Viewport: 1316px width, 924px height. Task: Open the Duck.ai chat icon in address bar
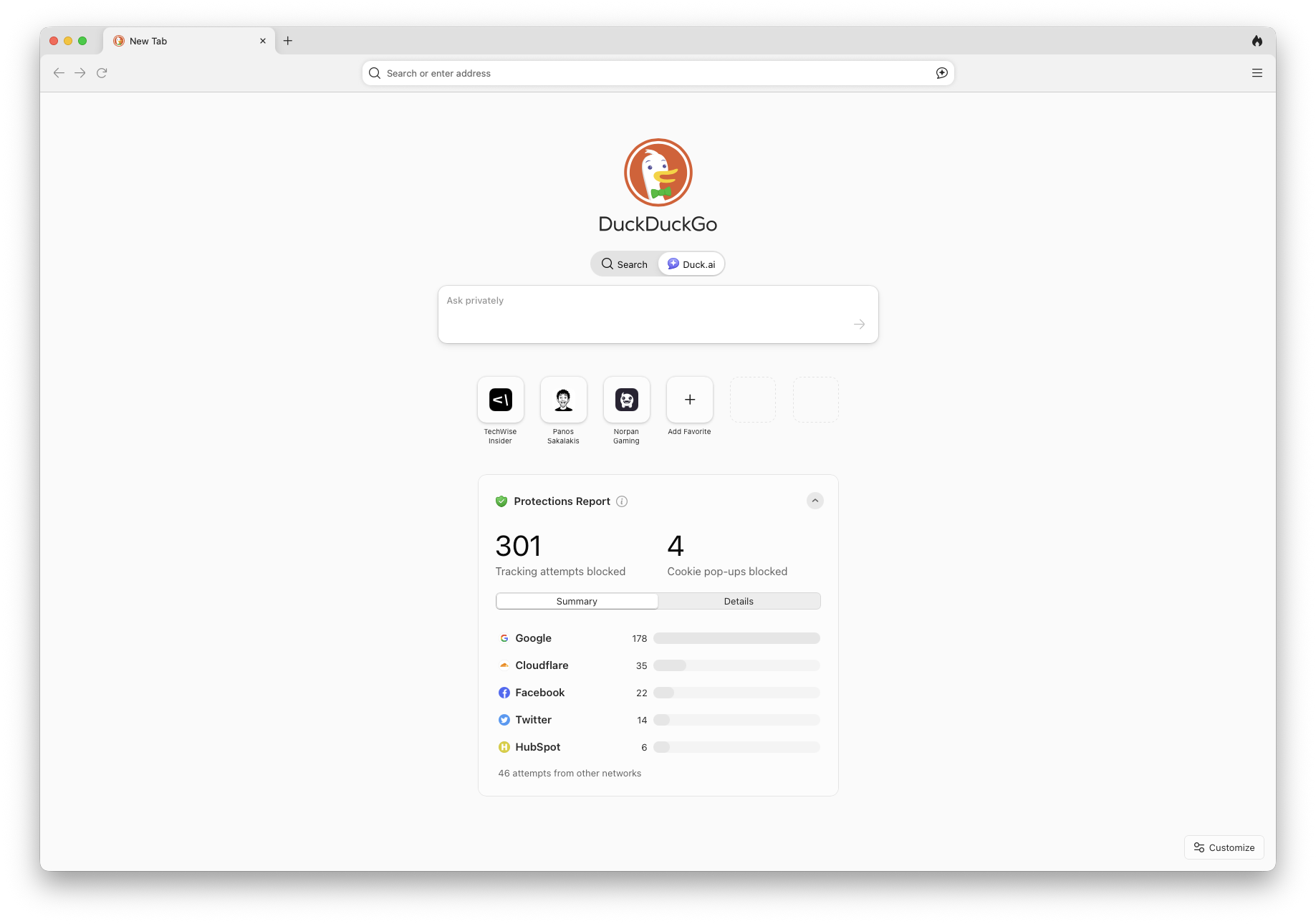pos(941,73)
